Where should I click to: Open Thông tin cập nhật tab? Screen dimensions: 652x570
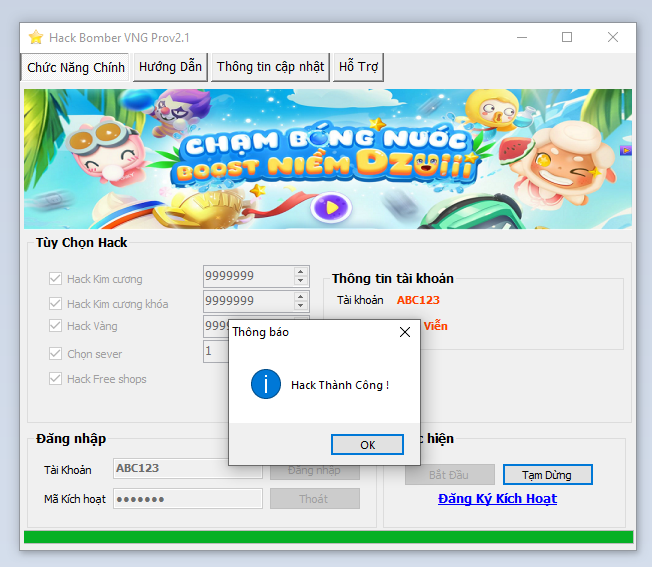pos(270,67)
